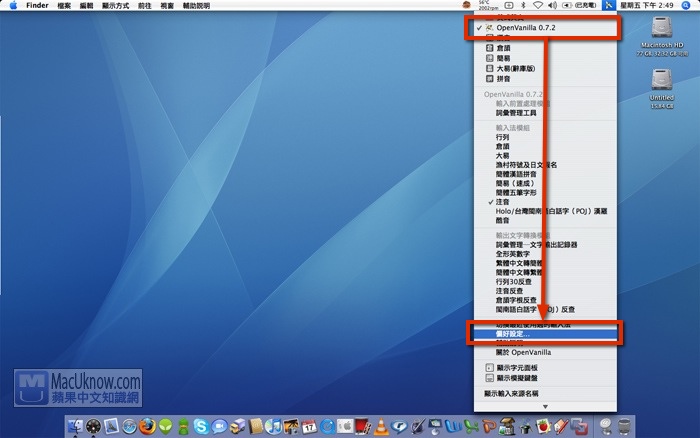Click the Bluetooth status icon
The width and height of the screenshot is (700, 438).
tap(523, 5)
